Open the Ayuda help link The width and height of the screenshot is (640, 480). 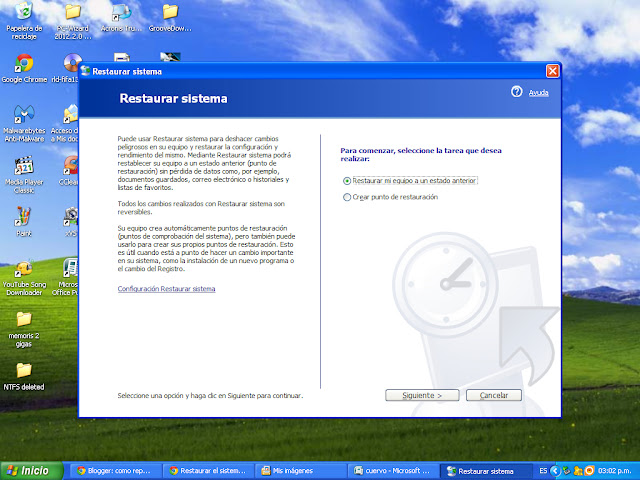[x=538, y=93]
